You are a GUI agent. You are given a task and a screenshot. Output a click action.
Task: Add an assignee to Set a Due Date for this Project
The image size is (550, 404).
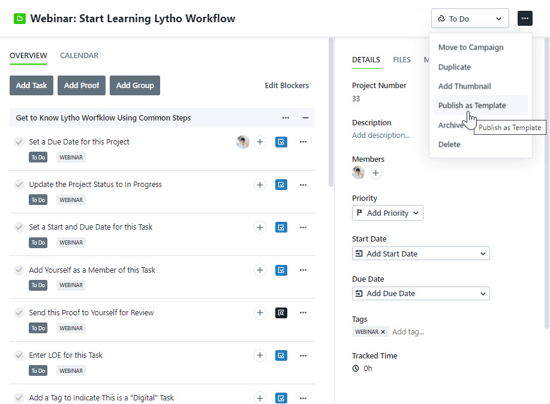click(260, 142)
